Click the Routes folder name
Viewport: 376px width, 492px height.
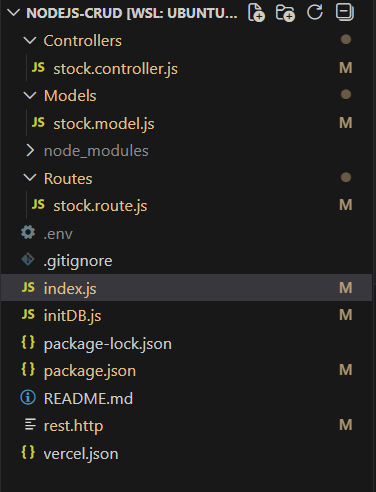[x=68, y=179]
